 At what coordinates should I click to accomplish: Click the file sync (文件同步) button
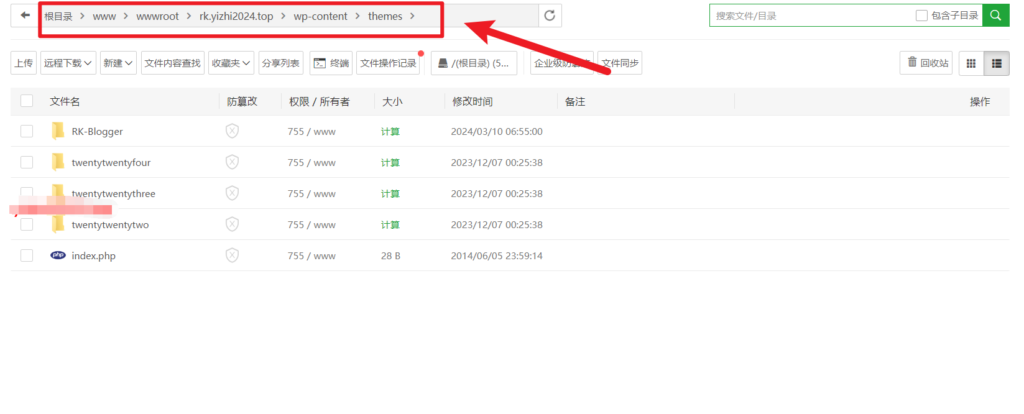620,63
